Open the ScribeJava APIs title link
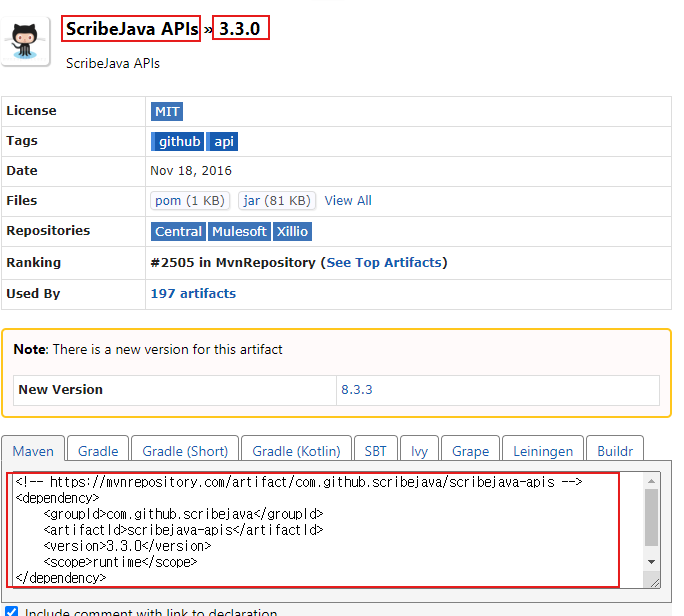The height and width of the screenshot is (616, 684). [132, 29]
